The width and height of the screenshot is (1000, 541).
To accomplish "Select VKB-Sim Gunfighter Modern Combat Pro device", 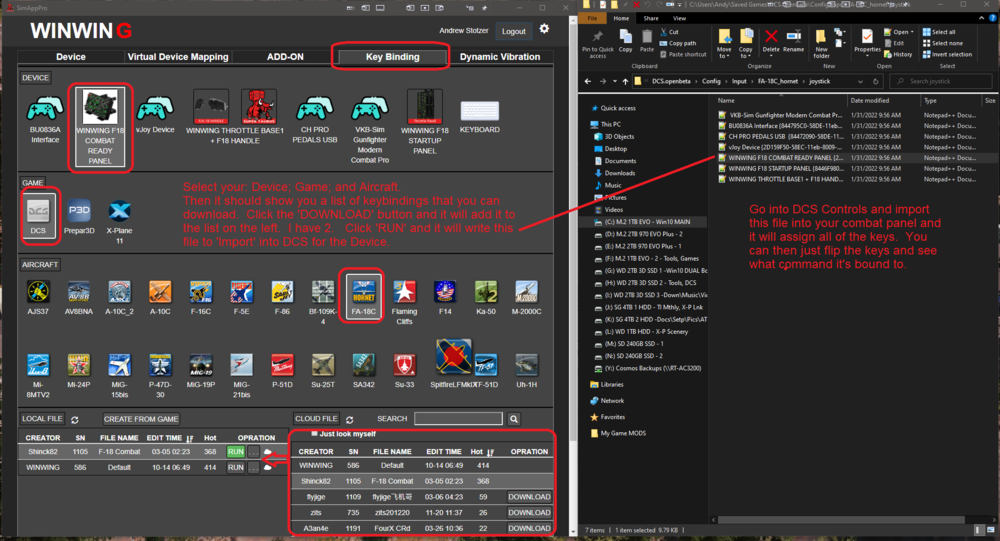I will (370, 109).
